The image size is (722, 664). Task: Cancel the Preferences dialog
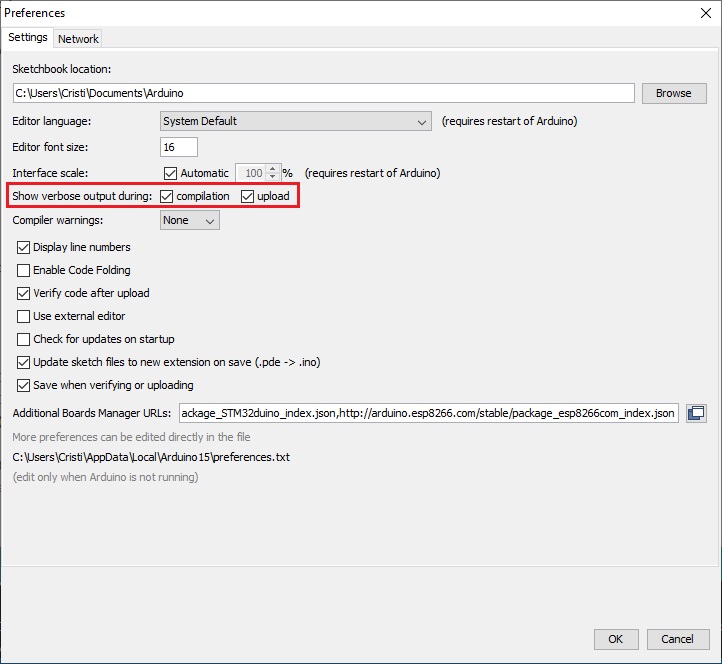pos(677,639)
